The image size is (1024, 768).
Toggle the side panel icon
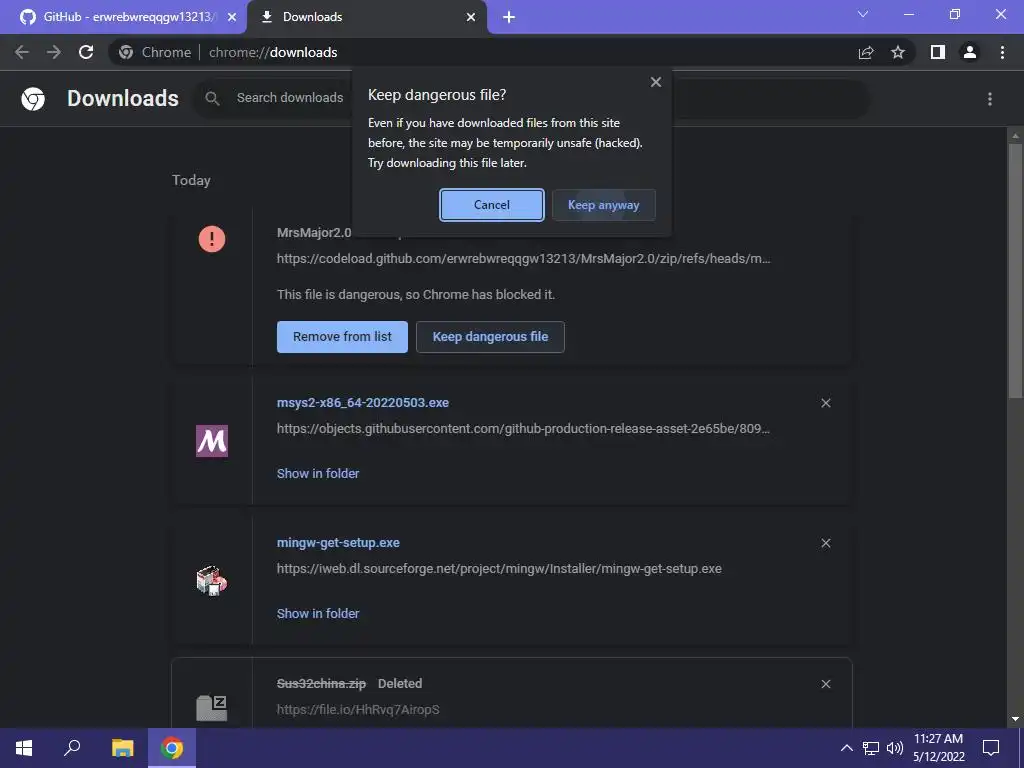[x=938, y=52]
